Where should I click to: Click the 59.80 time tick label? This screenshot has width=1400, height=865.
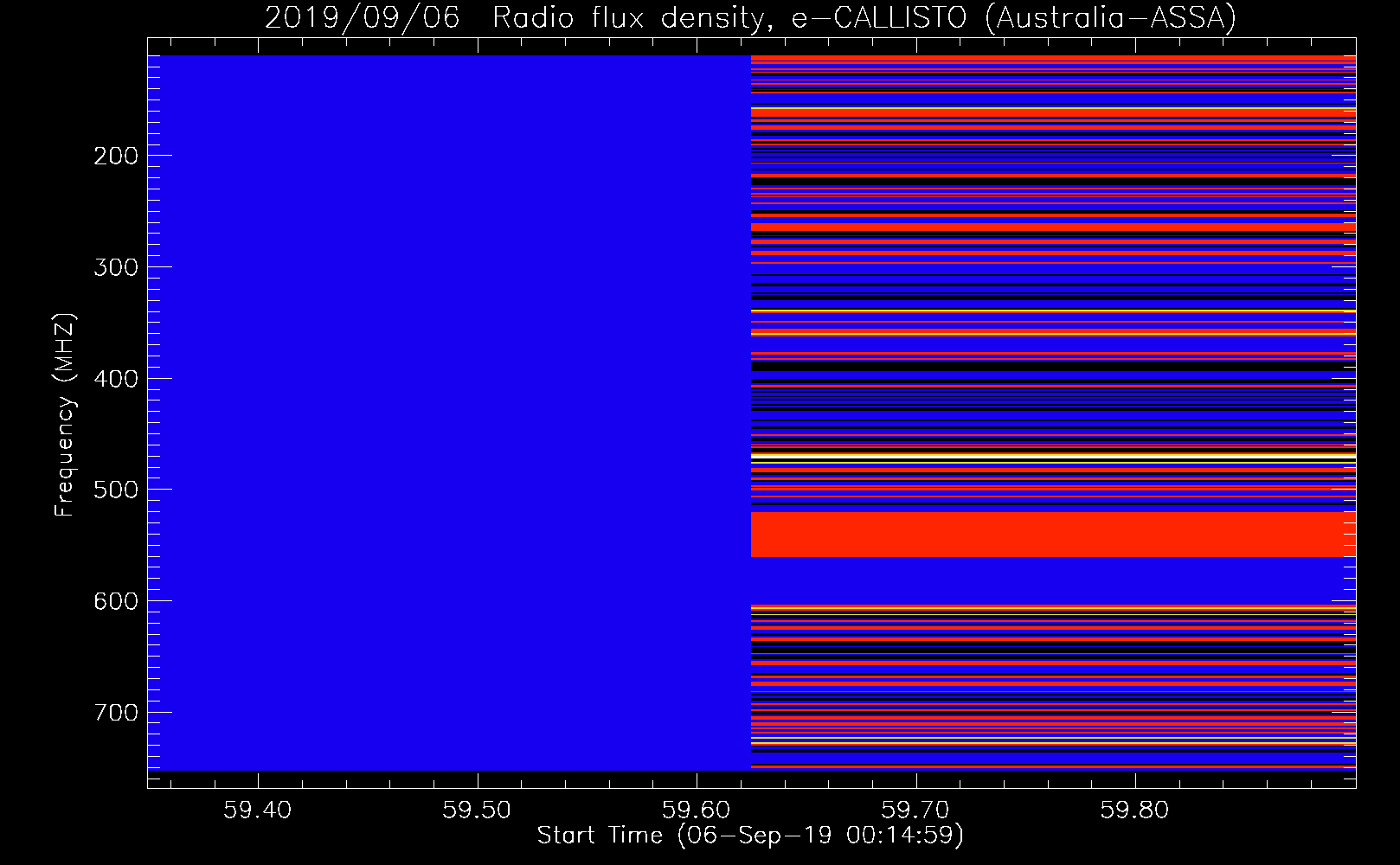point(1134,811)
